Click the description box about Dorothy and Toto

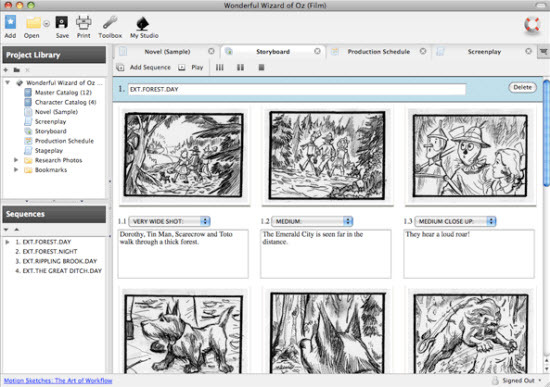pyautogui.click(x=183, y=254)
